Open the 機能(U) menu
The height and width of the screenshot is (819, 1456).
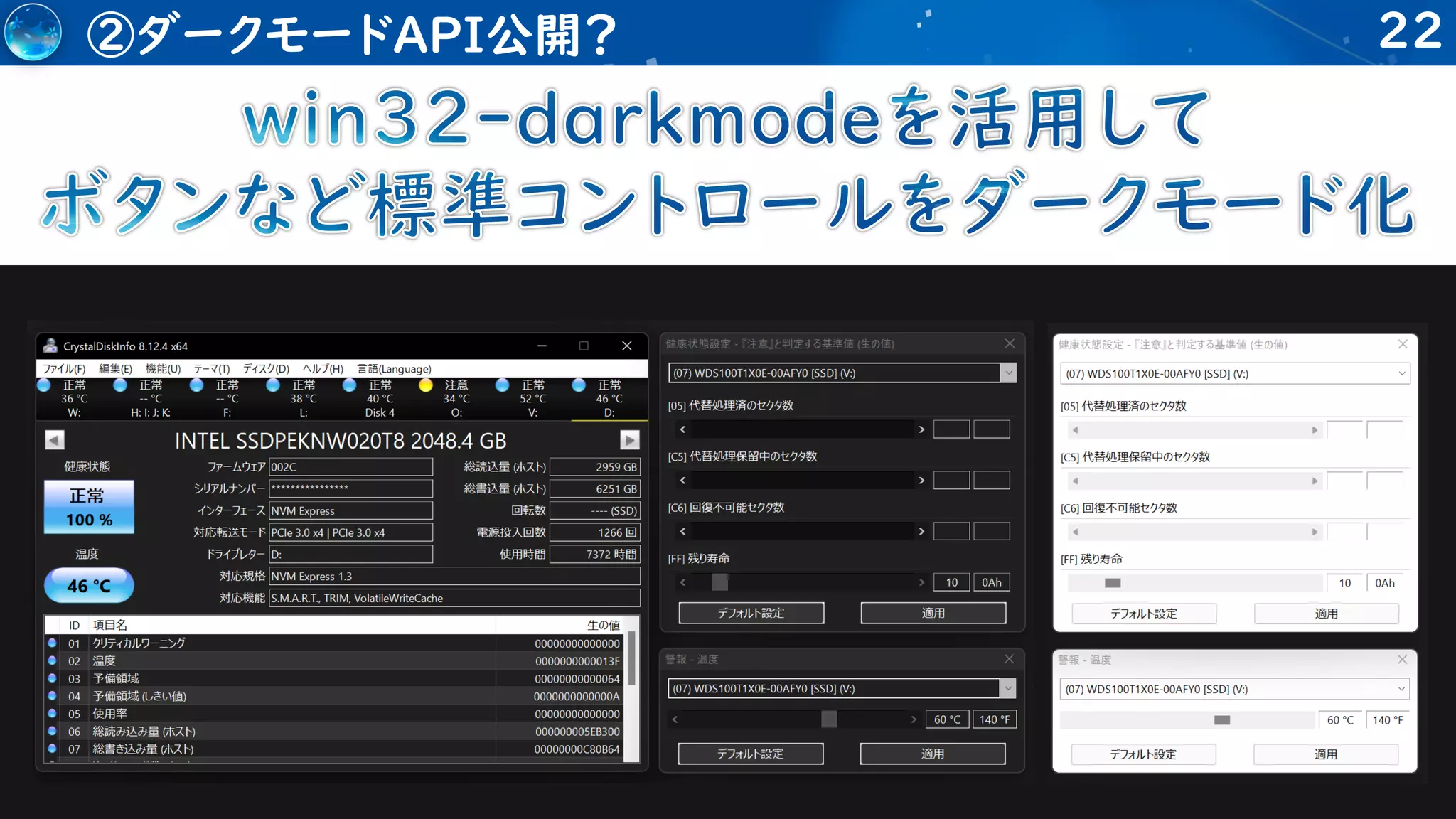pyautogui.click(x=163, y=368)
